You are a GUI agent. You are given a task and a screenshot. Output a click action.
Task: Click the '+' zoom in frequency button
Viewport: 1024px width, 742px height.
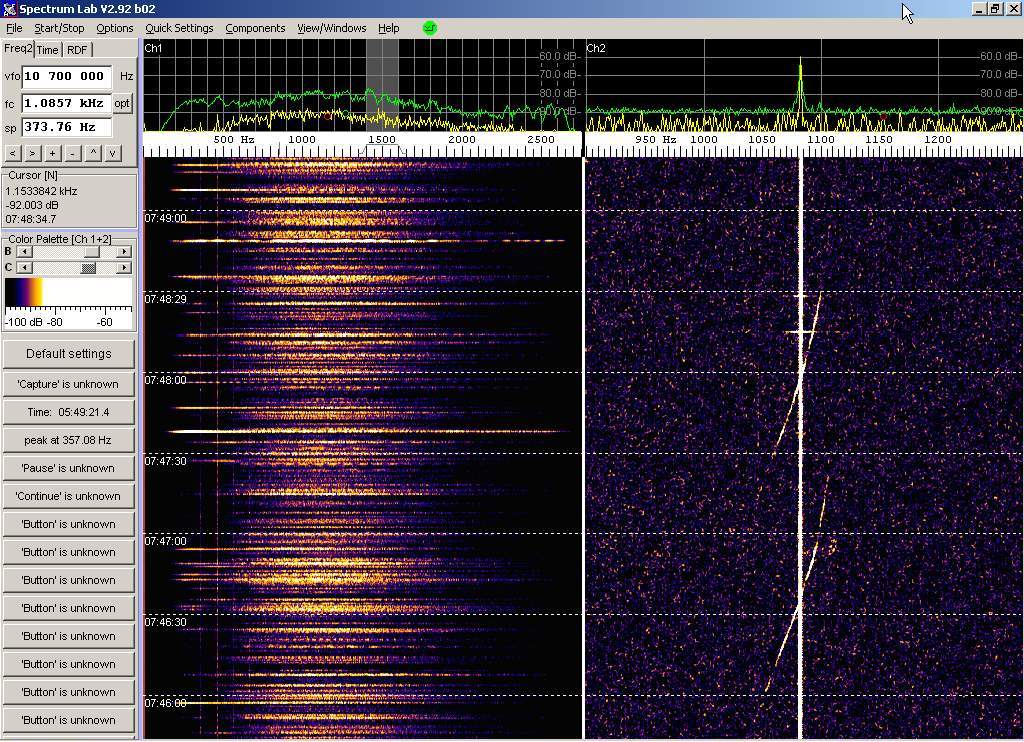click(x=52, y=153)
